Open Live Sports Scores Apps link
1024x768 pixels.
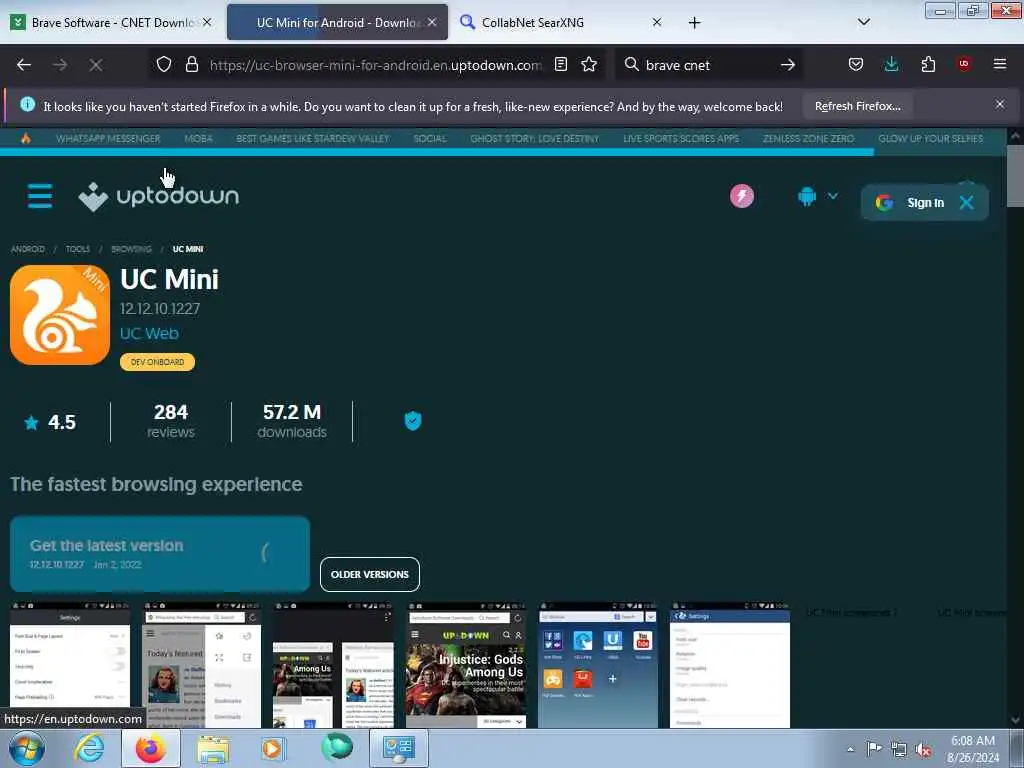pyautogui.click(x=681, y=138)
